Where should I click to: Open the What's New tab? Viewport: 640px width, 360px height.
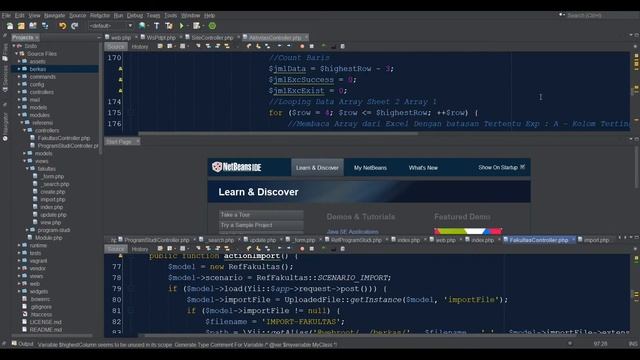point(423,168)
